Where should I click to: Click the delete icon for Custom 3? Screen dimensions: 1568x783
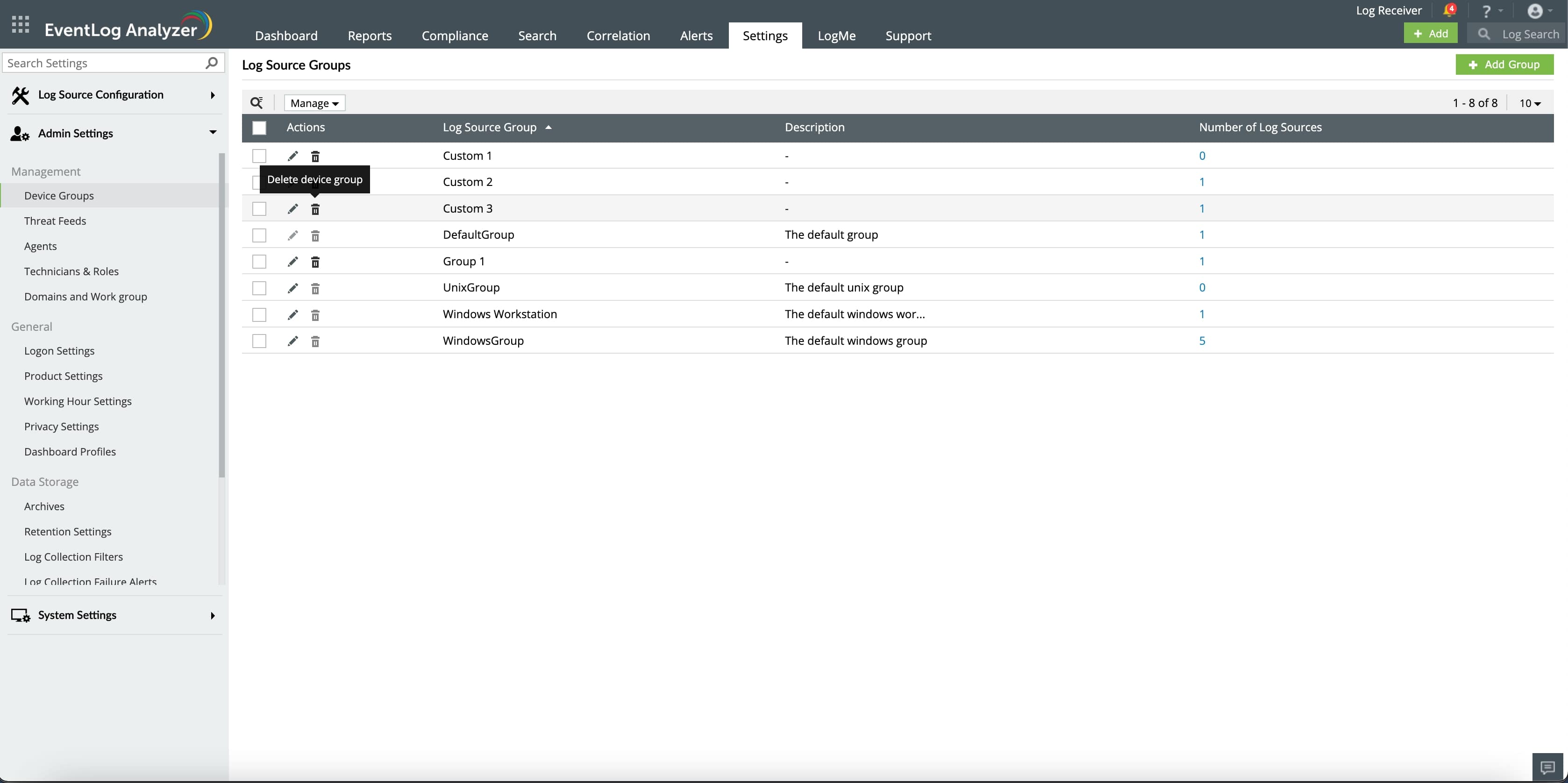pos(315,209)
